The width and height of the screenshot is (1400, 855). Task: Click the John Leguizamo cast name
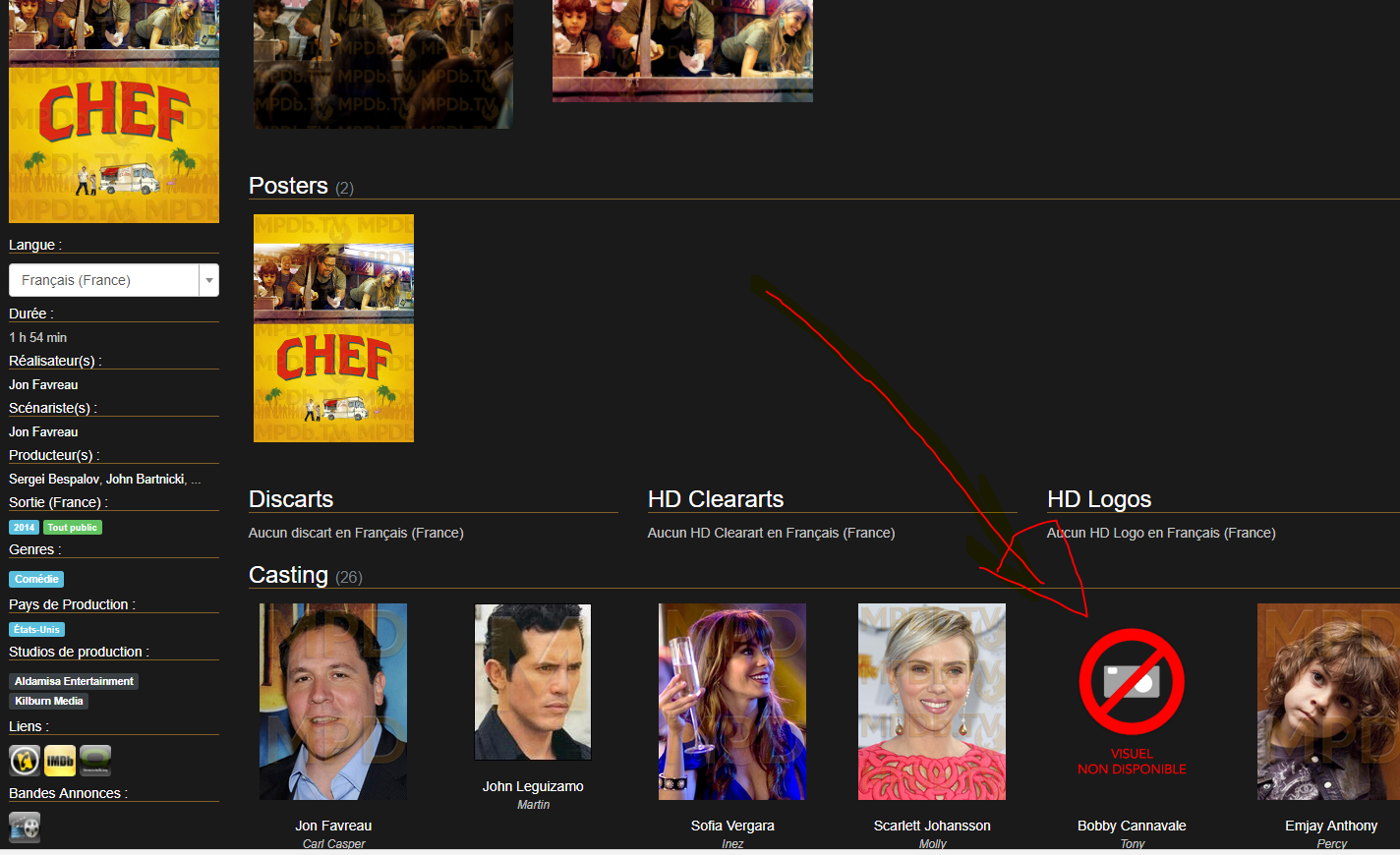point(533,786)
